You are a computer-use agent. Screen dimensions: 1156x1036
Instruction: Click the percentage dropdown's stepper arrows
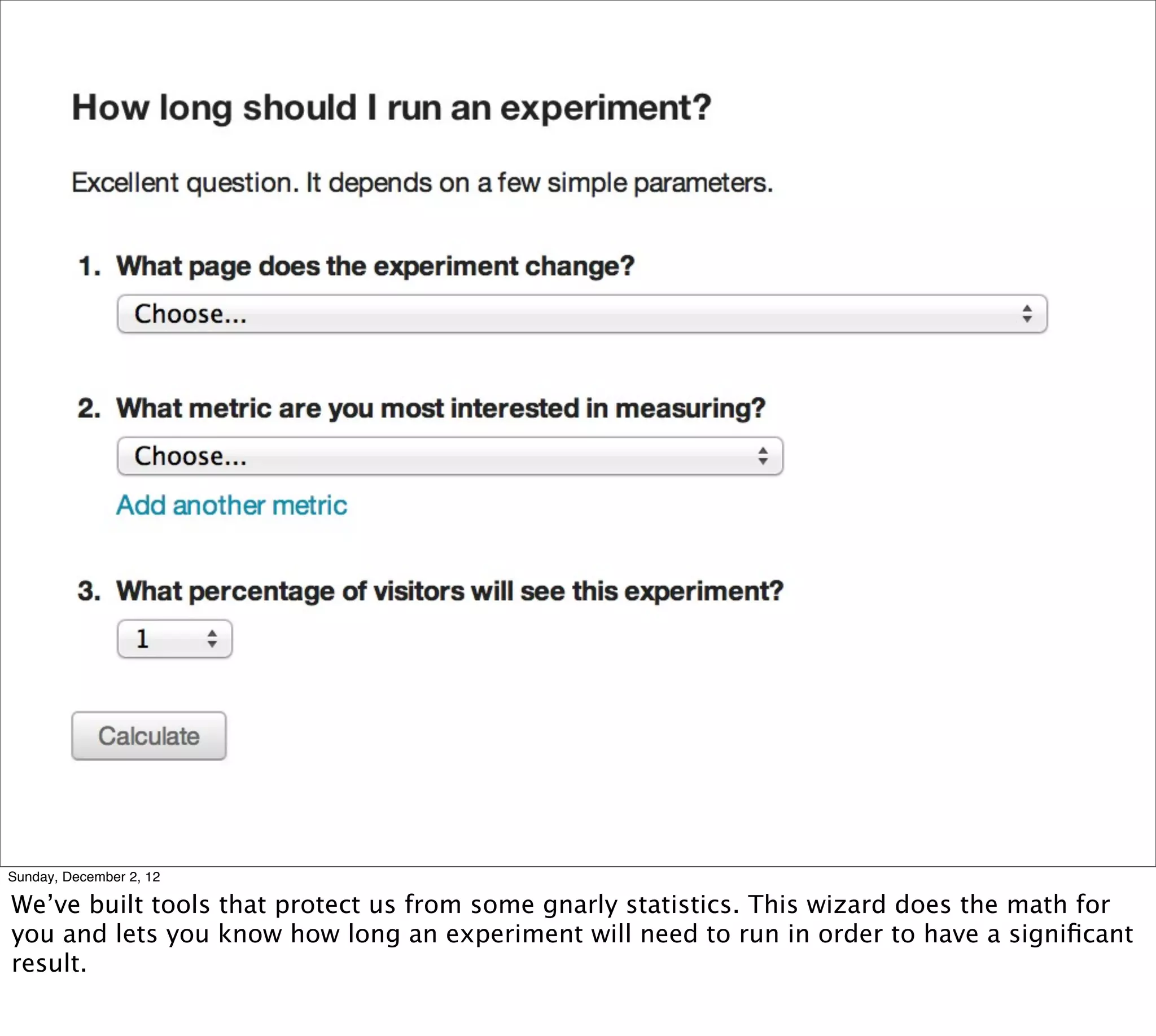[x=212, y=639]
